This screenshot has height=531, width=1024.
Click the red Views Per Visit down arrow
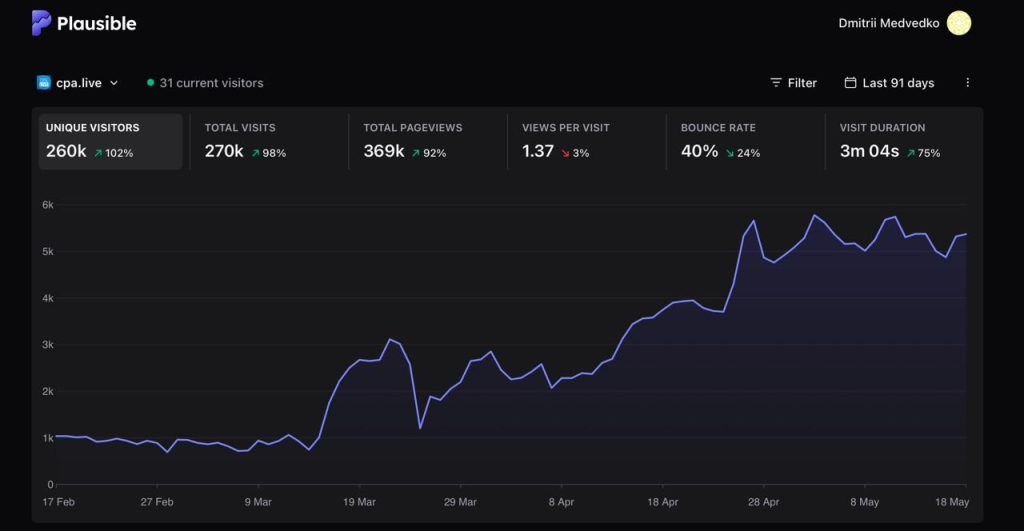click(566, 153)
